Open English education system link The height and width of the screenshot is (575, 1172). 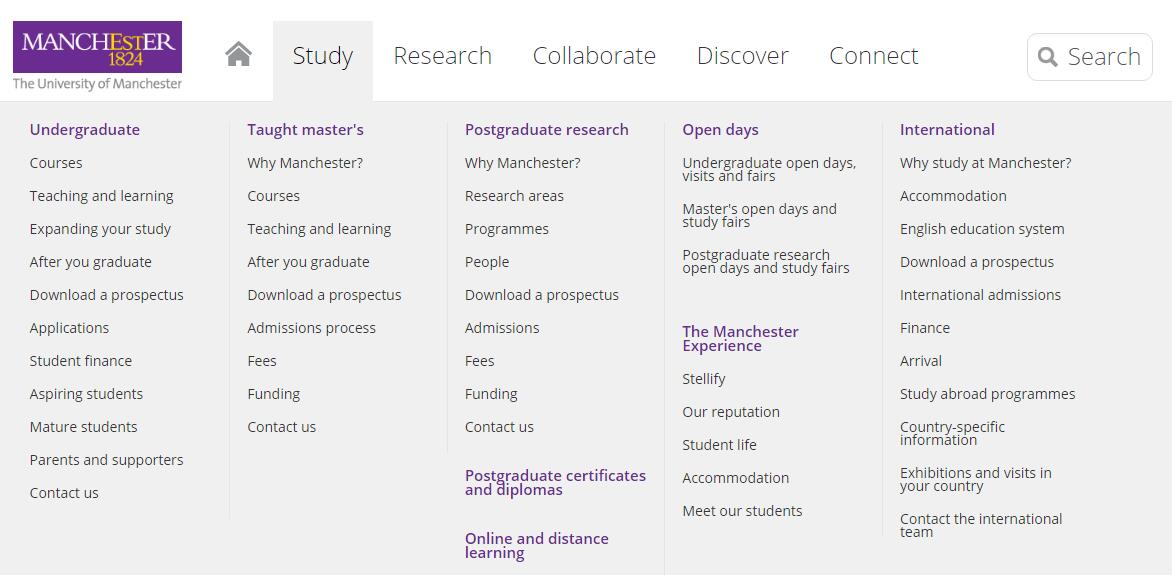click(x=982, y=230)
